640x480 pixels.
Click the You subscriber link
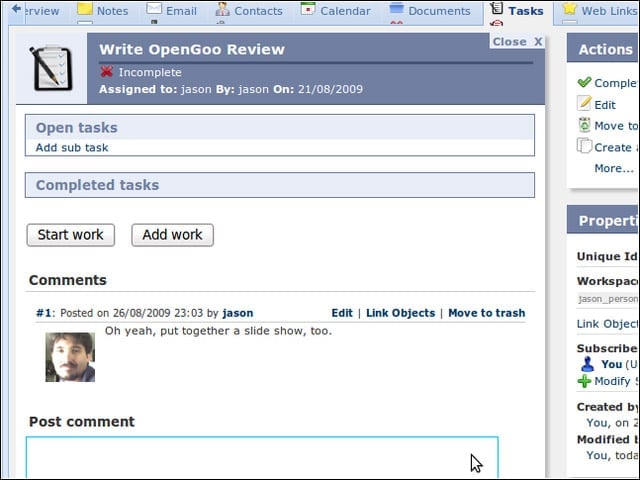coord(611,364)
